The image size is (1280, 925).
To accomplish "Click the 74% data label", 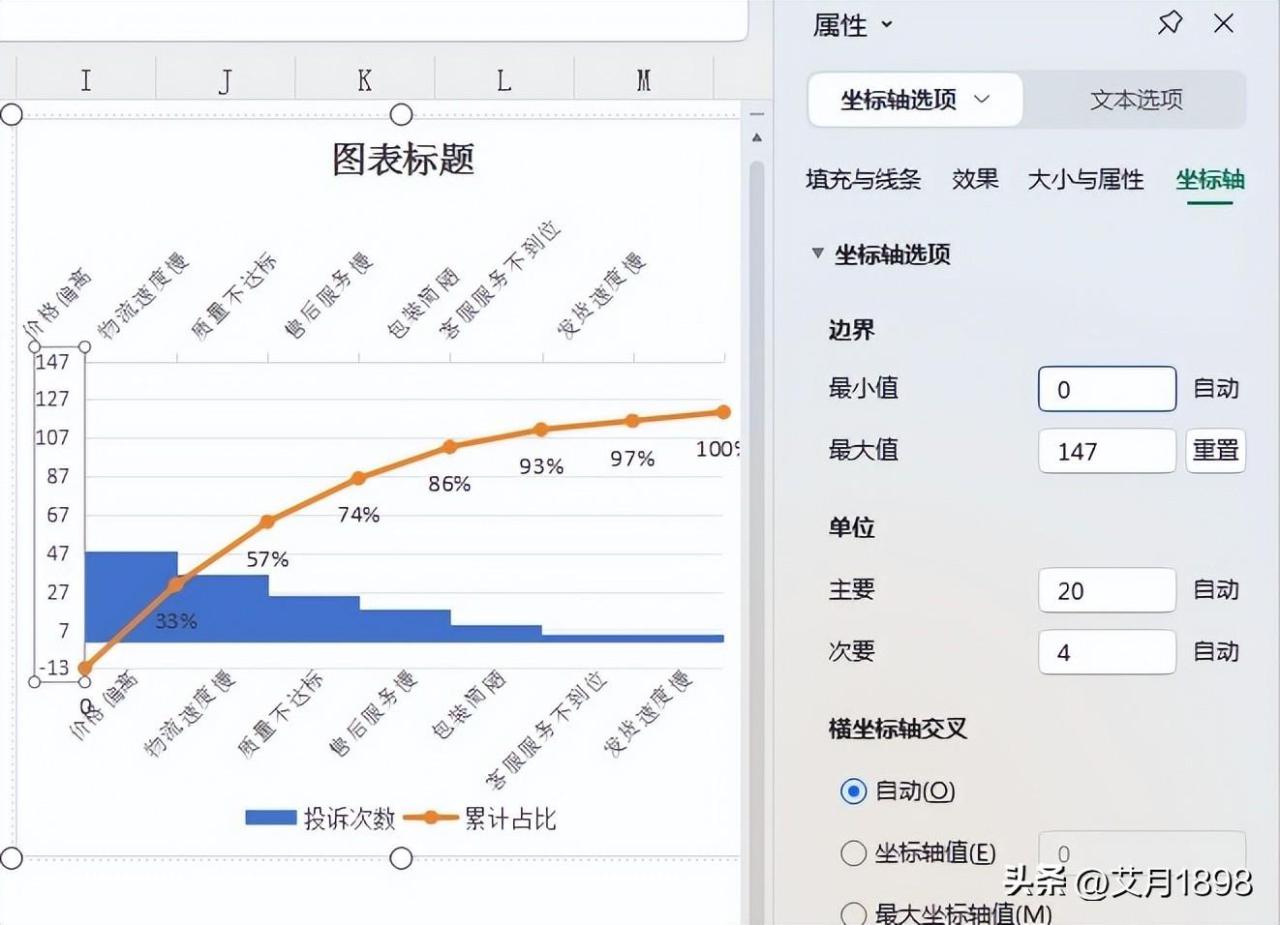I will [358, 515].
